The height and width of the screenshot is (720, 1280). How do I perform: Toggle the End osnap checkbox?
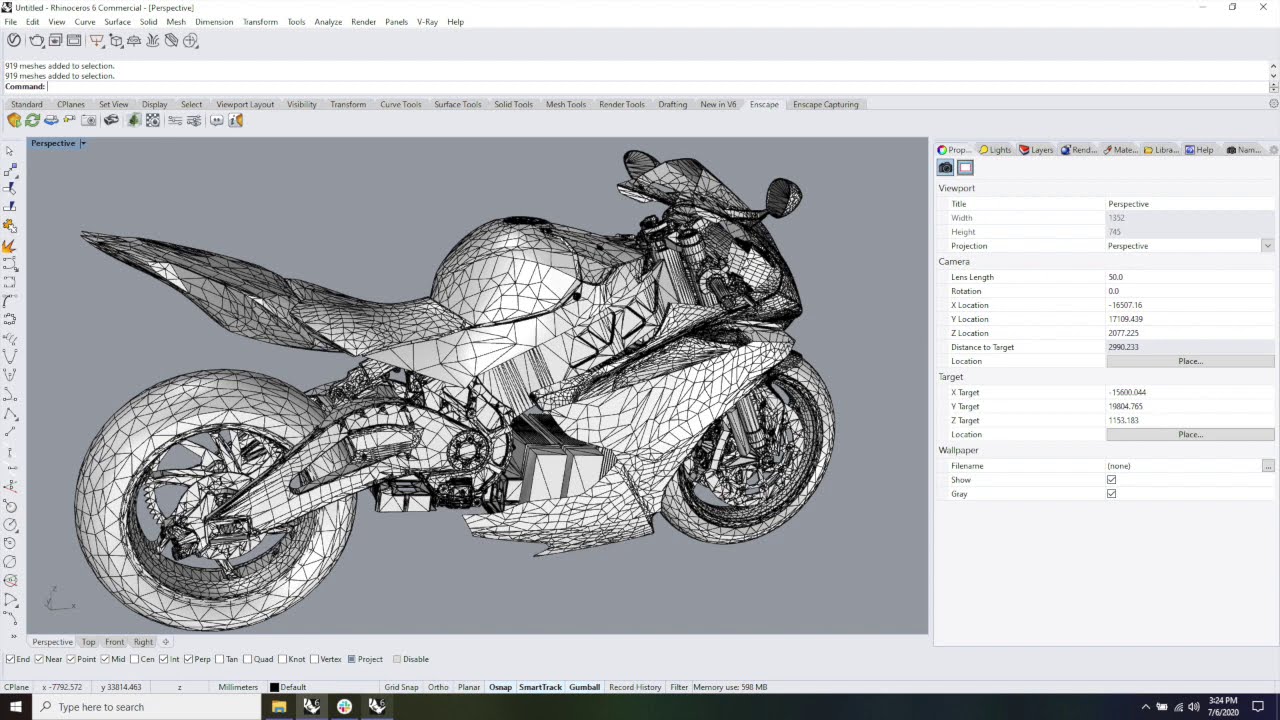[10, 659]
